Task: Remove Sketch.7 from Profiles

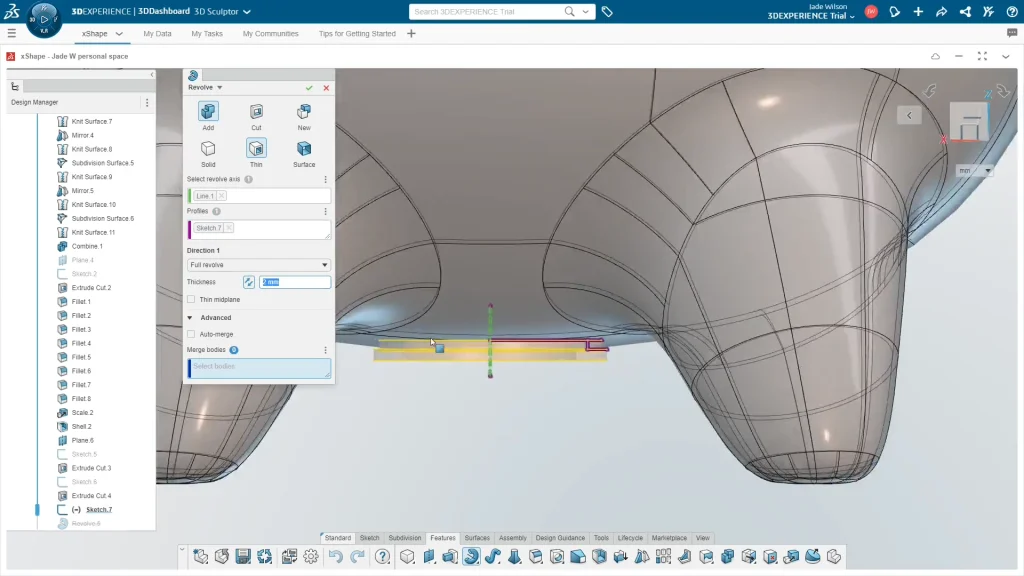Action: point(229,228)
